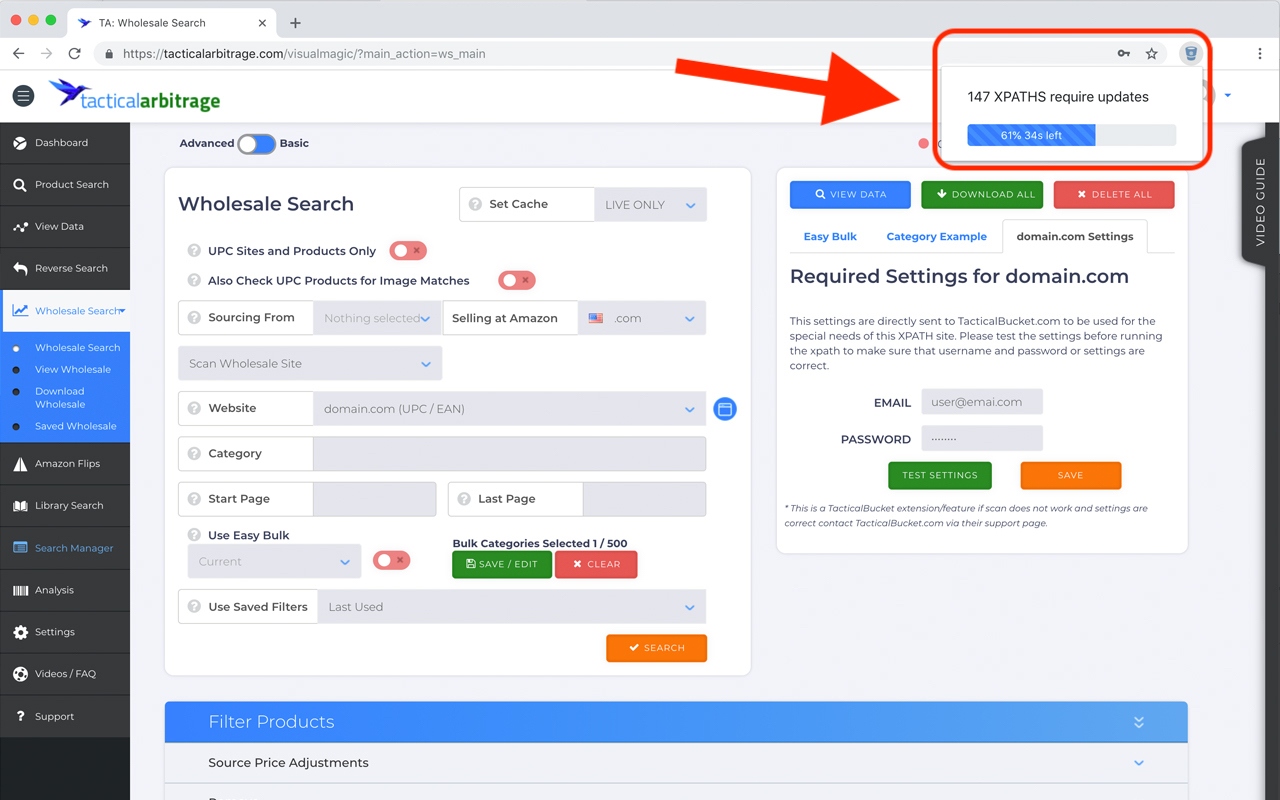The height and width of the screenshot is (800, 1280).
Task: Open the Sourcing From dropdown
Action: click(376, 318)
